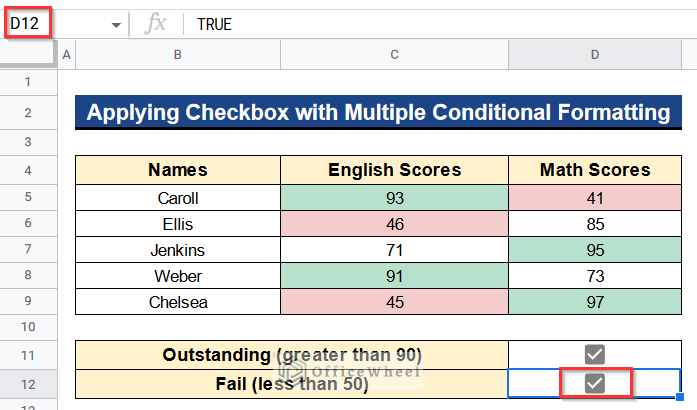
Task: Open the Name box dropdown arrow
Action: click(116, 25)
